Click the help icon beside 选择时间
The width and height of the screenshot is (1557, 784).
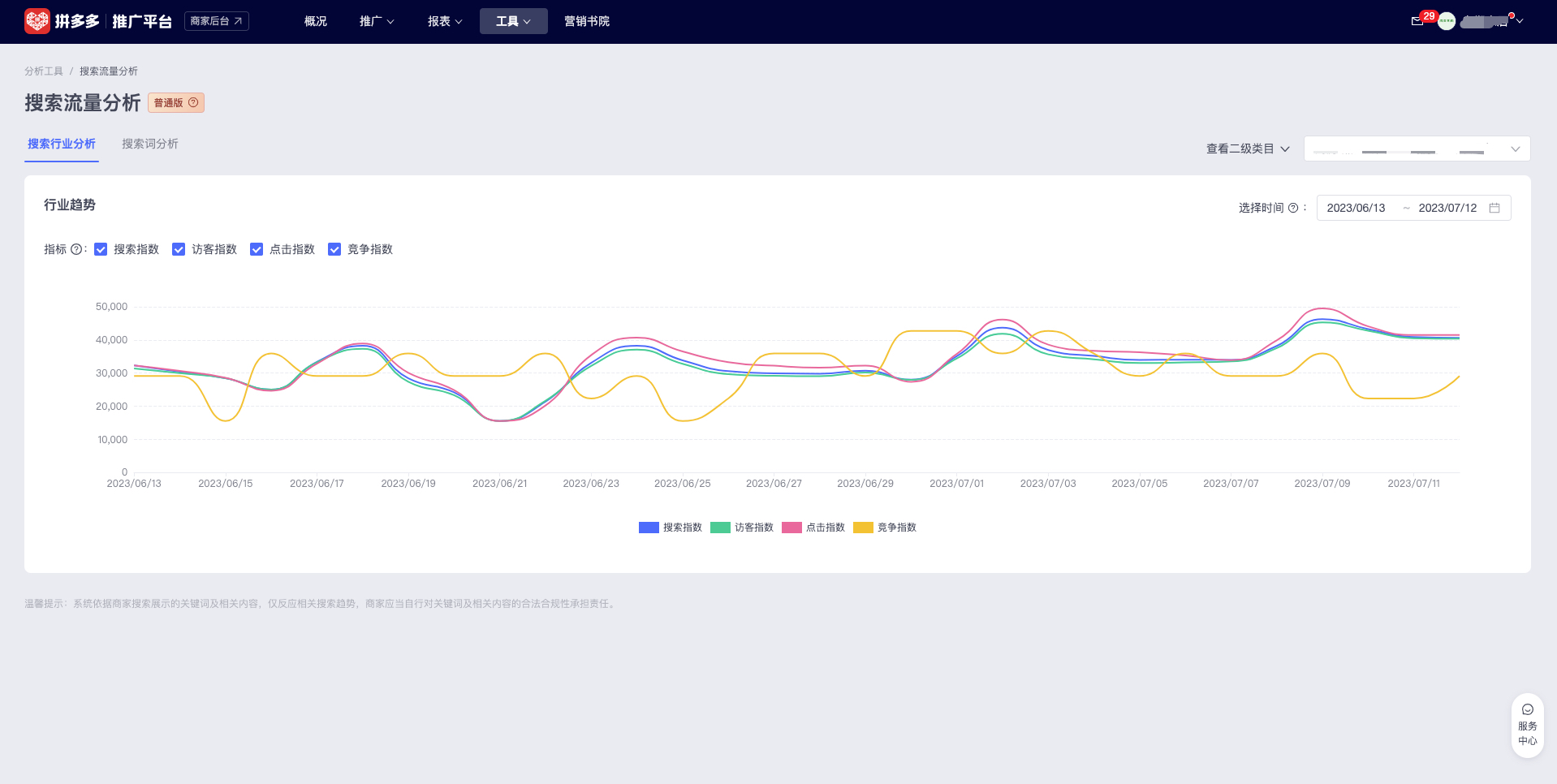pos(1293,208)
